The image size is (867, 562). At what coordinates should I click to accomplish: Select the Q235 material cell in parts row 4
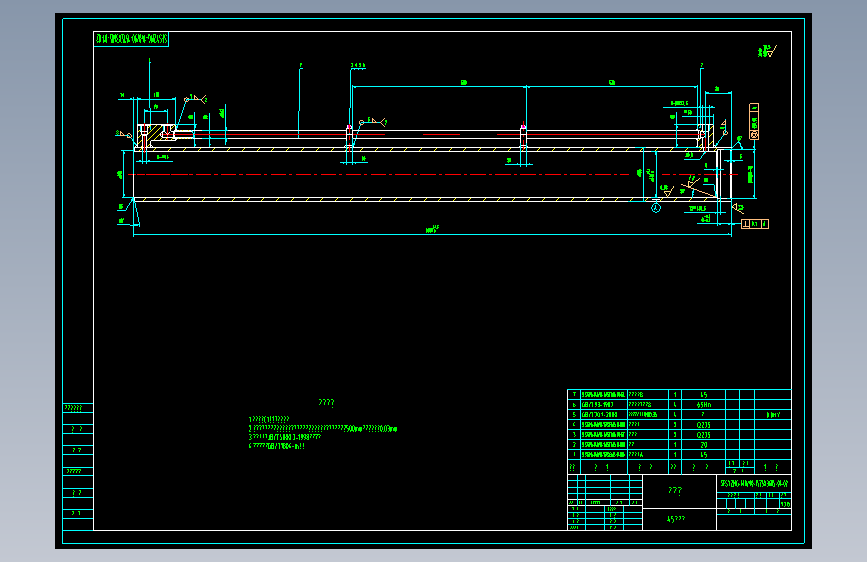click(704, 425)
